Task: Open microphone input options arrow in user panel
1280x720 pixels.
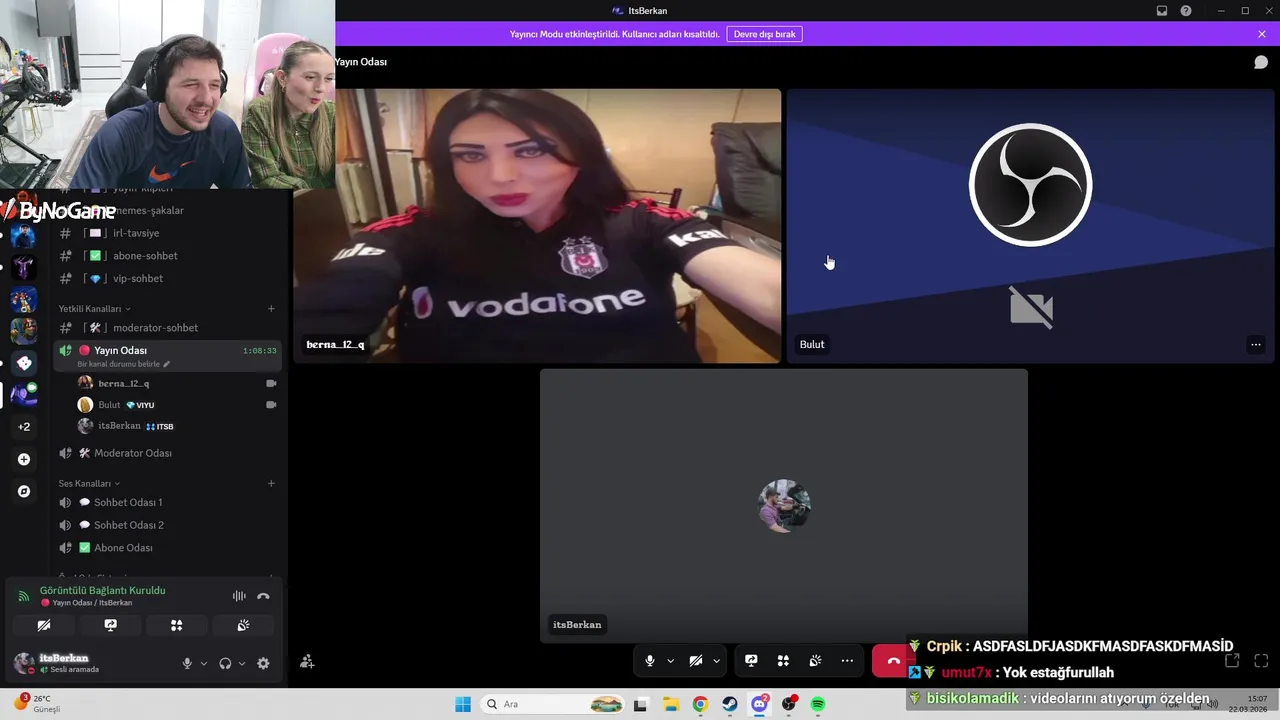Action: (203, 663)
